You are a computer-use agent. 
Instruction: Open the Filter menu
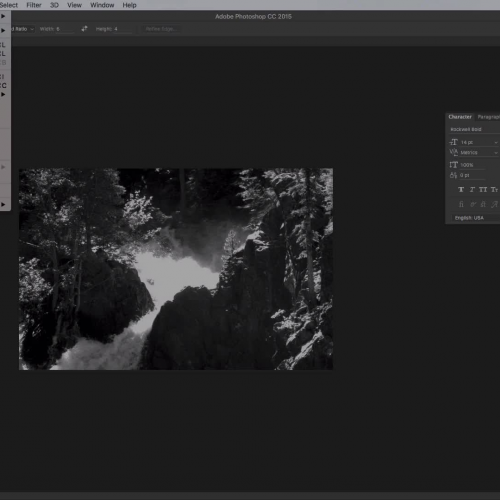34,5
